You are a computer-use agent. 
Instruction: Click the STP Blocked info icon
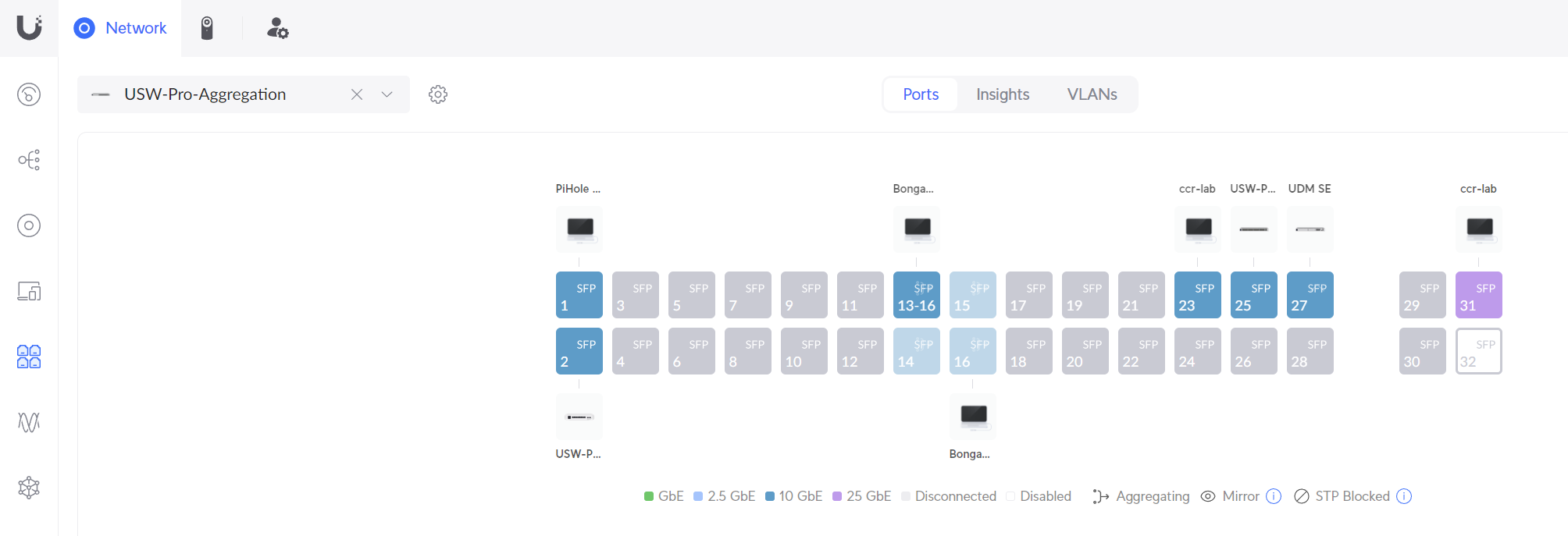click(x=1404, y=496)
